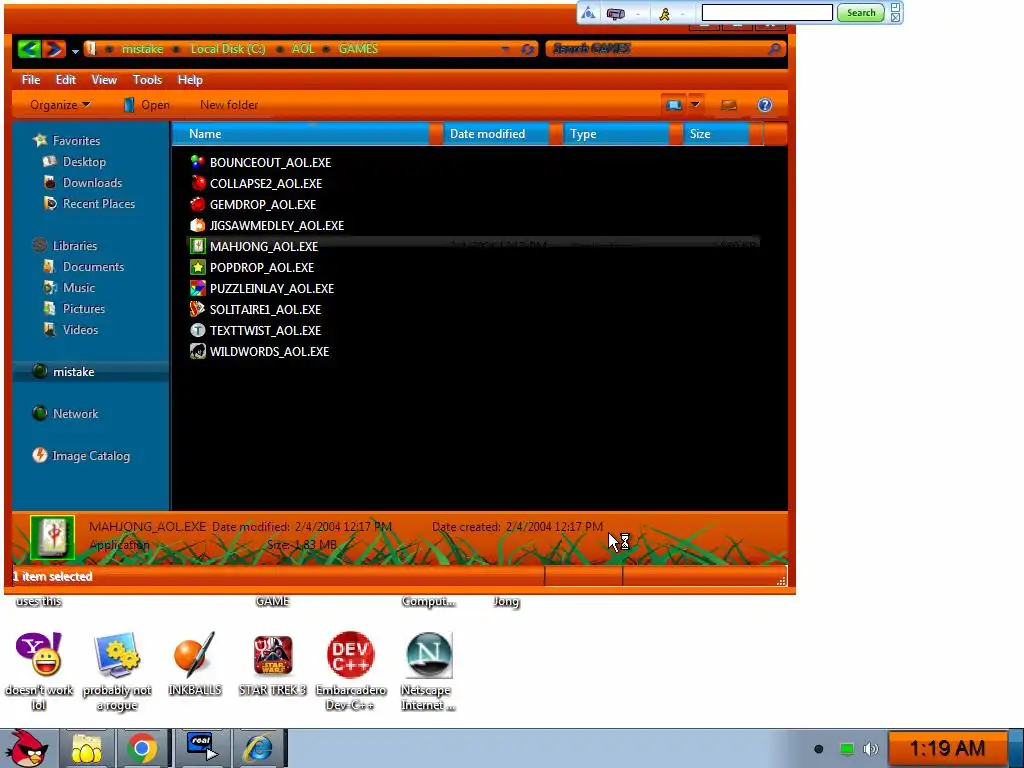Click AOL breadcrumb in address bar
Screen dimensions: 1024x768
pos(302,49)
